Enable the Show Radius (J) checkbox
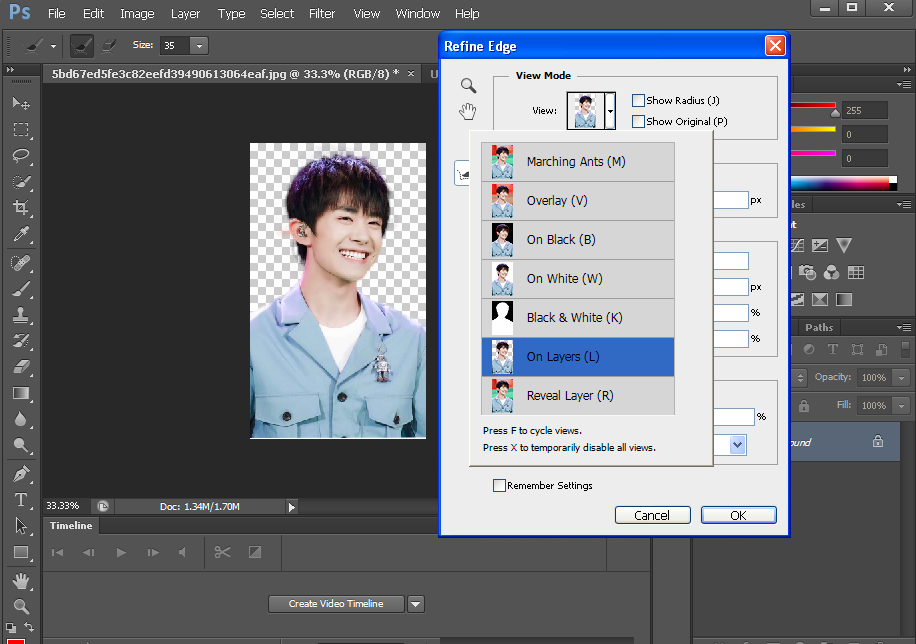 (x=639, y=100)
